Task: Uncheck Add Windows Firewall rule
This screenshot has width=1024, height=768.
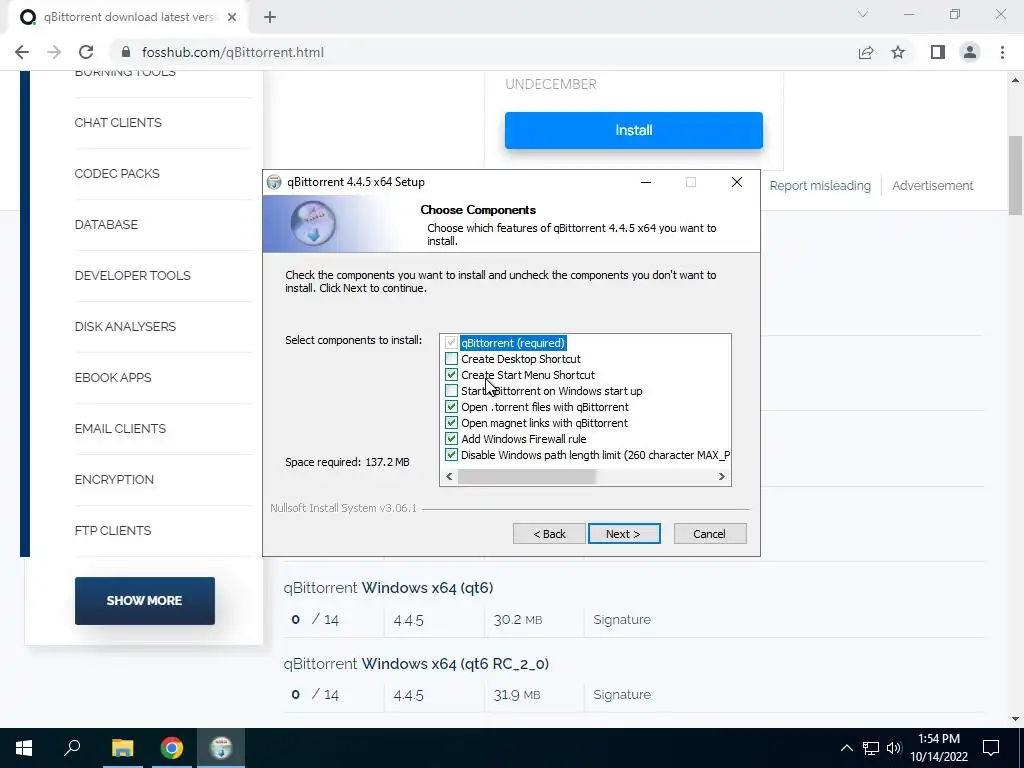Action: point(451,439)
